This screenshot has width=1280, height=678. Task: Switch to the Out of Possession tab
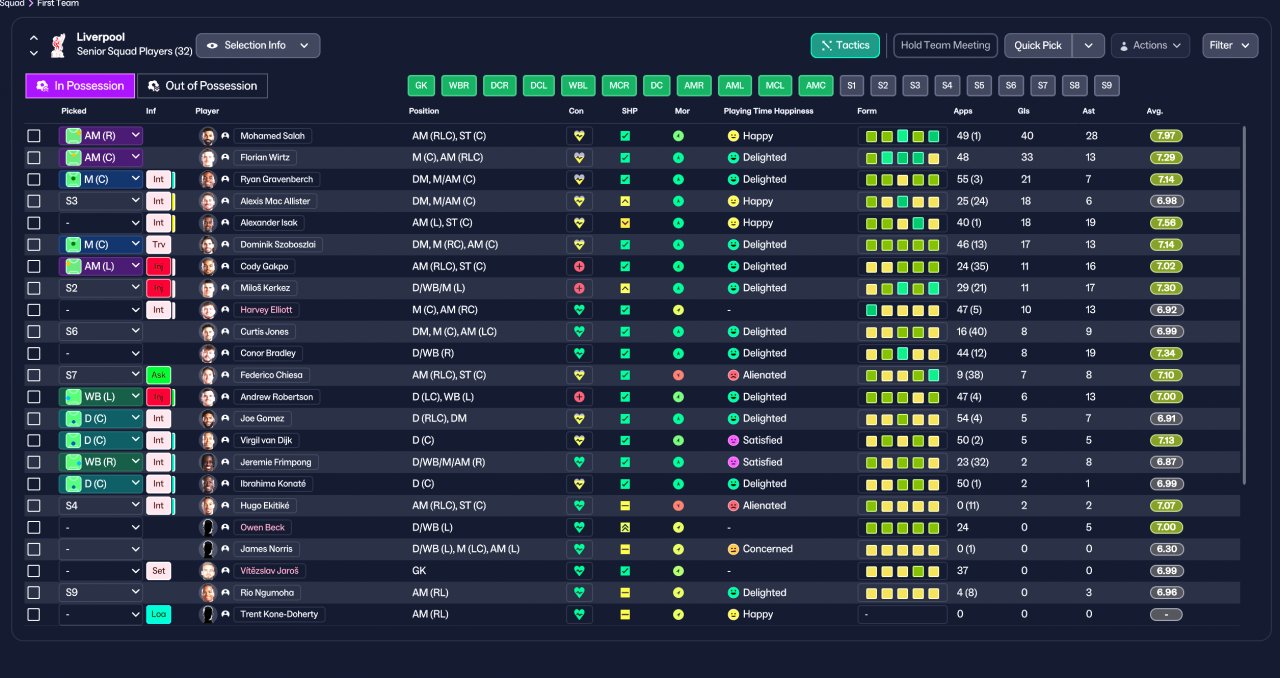point(203,86)
